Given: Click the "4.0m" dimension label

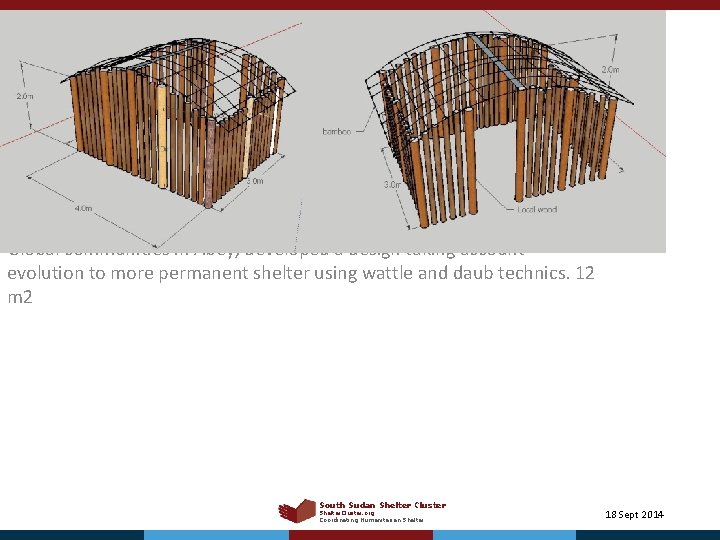Looking at the screenshot, I should tap(84, 208).
